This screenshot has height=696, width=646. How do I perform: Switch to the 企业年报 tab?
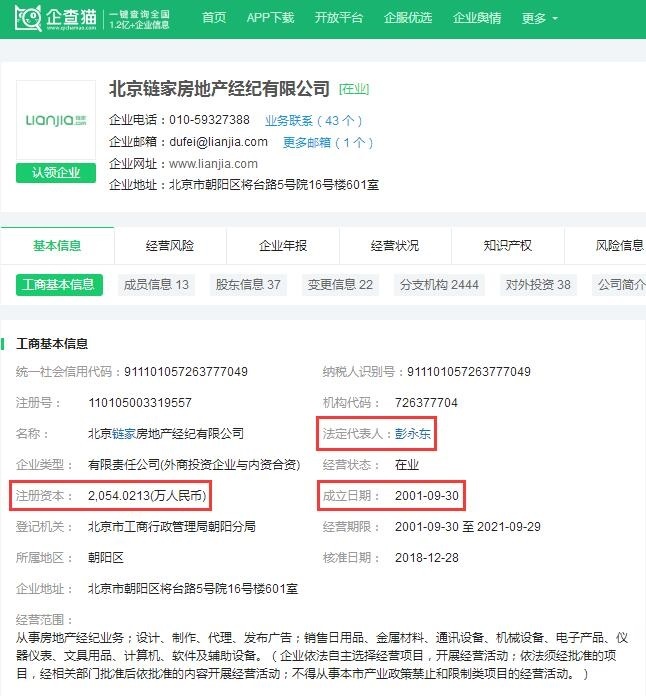[283, 245]
